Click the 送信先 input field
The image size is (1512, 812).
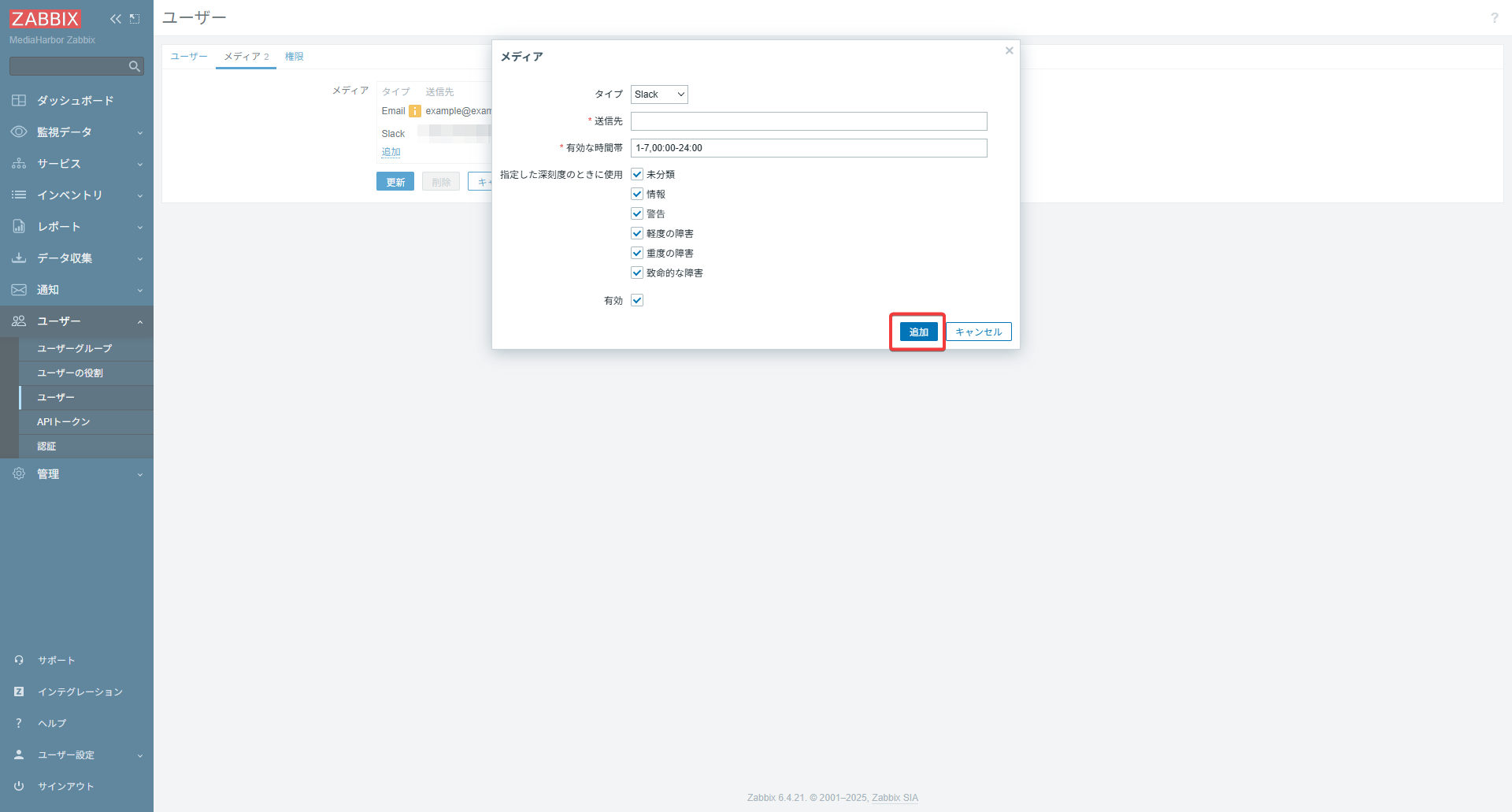pyautogui.click(x=808, y=121)
